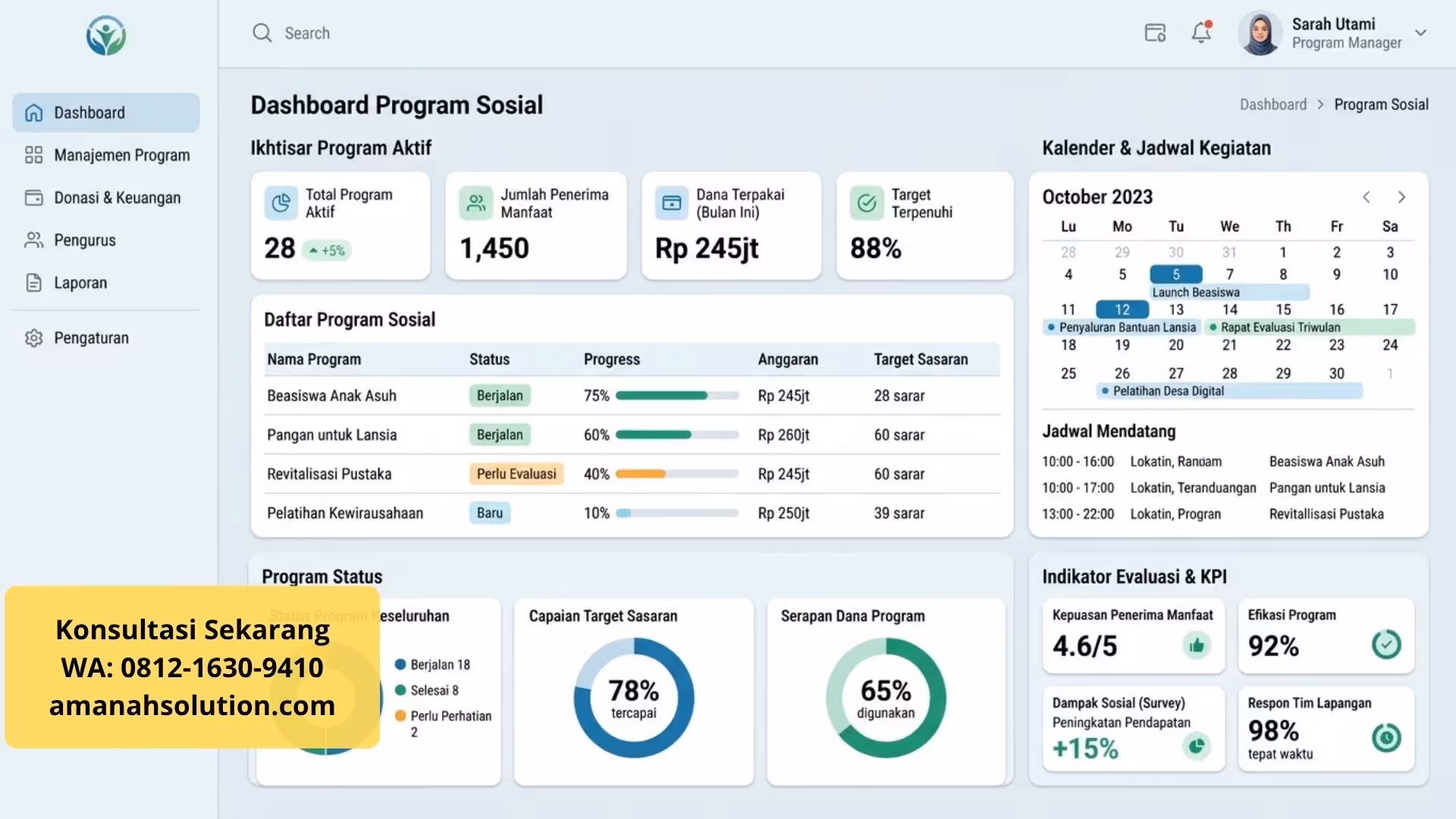This screenshot has height=819, width=1456.
Task: Click the Total Program Aktif chart icon
Action: [x=281, y=203]
